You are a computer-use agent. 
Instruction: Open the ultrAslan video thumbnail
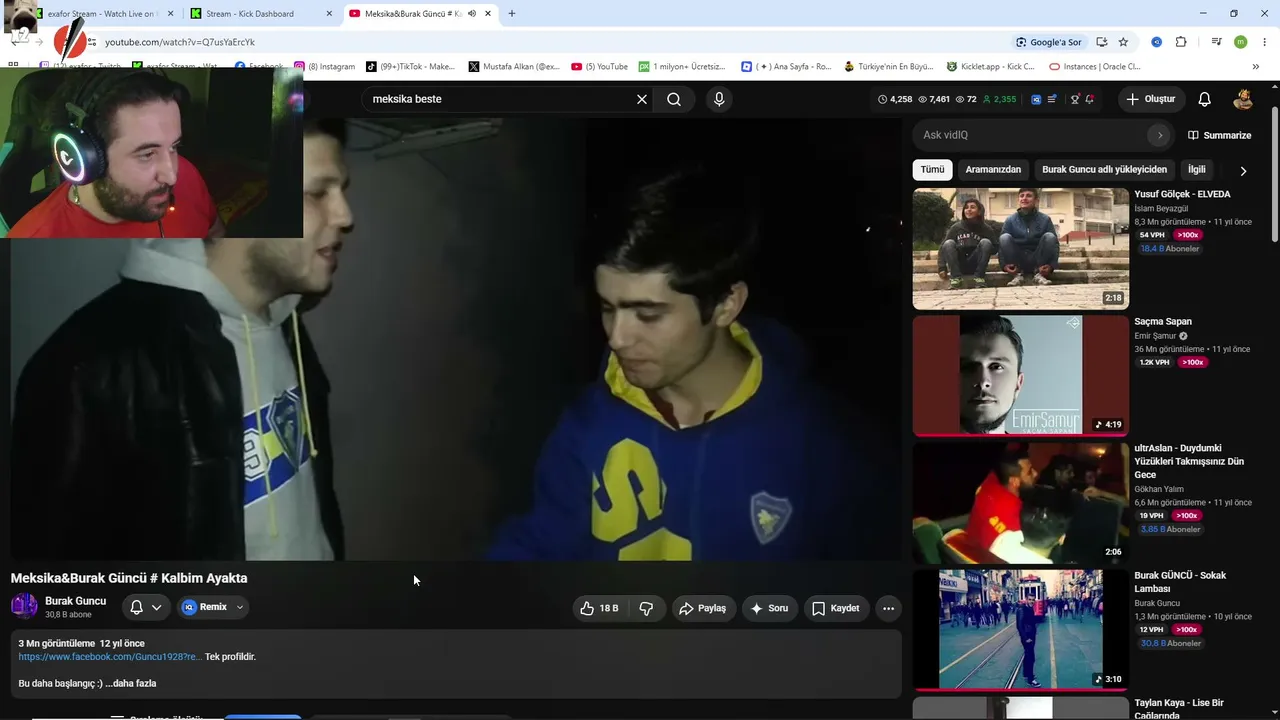[1021, 503]
